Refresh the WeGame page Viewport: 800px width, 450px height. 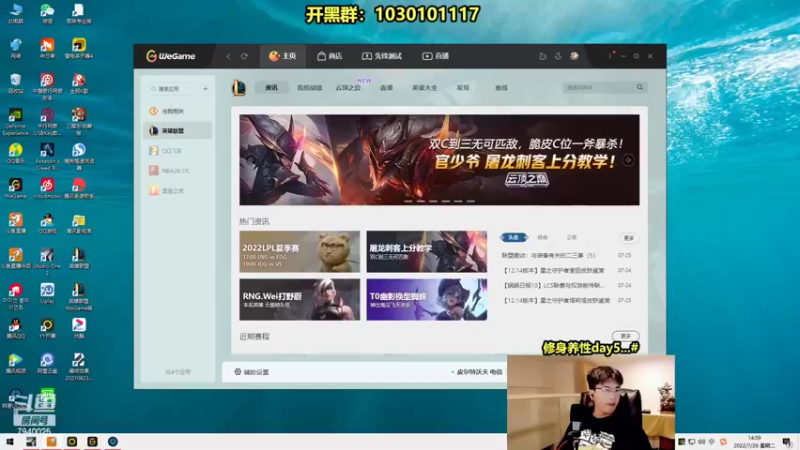pos(244,56)
